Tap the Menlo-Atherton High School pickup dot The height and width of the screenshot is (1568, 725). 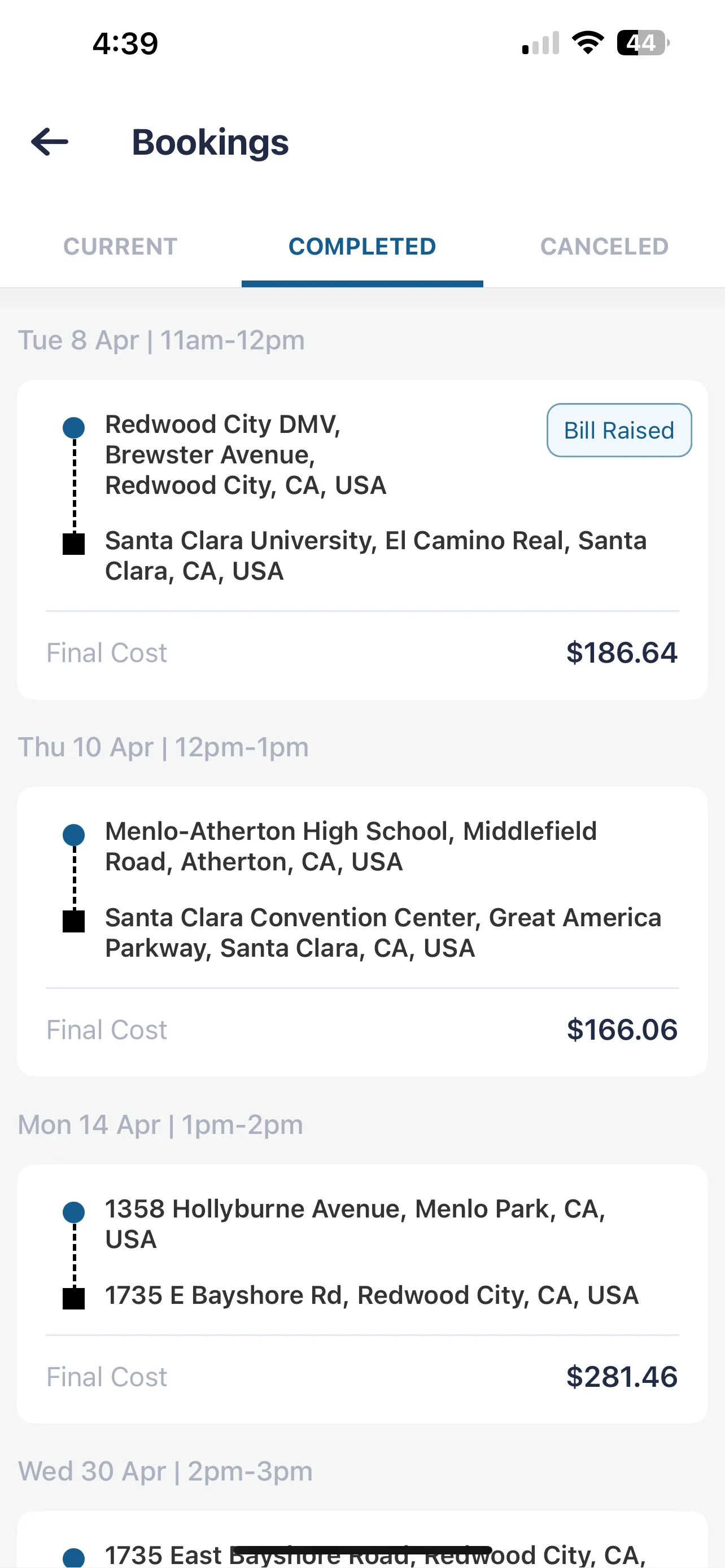(73, 835)
